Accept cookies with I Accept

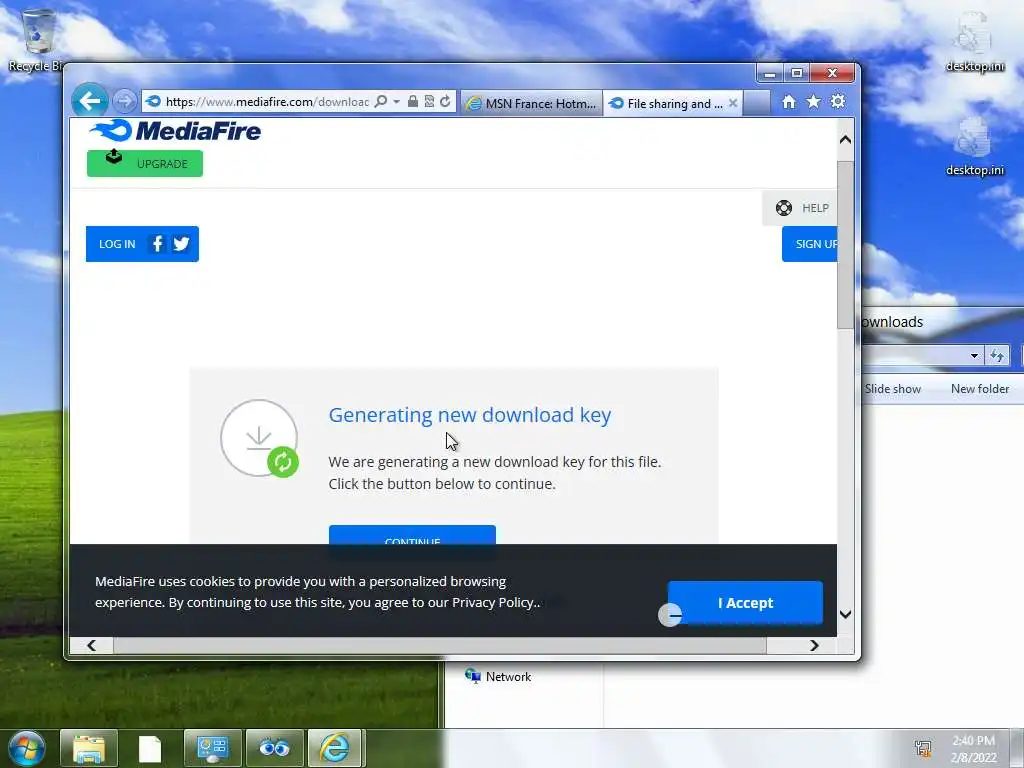pyautogui.click(x=745, y=603)
